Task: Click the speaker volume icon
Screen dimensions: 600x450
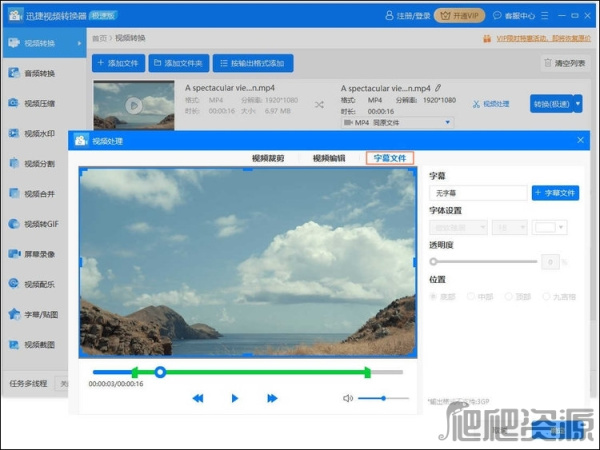Action: [347, 398]
